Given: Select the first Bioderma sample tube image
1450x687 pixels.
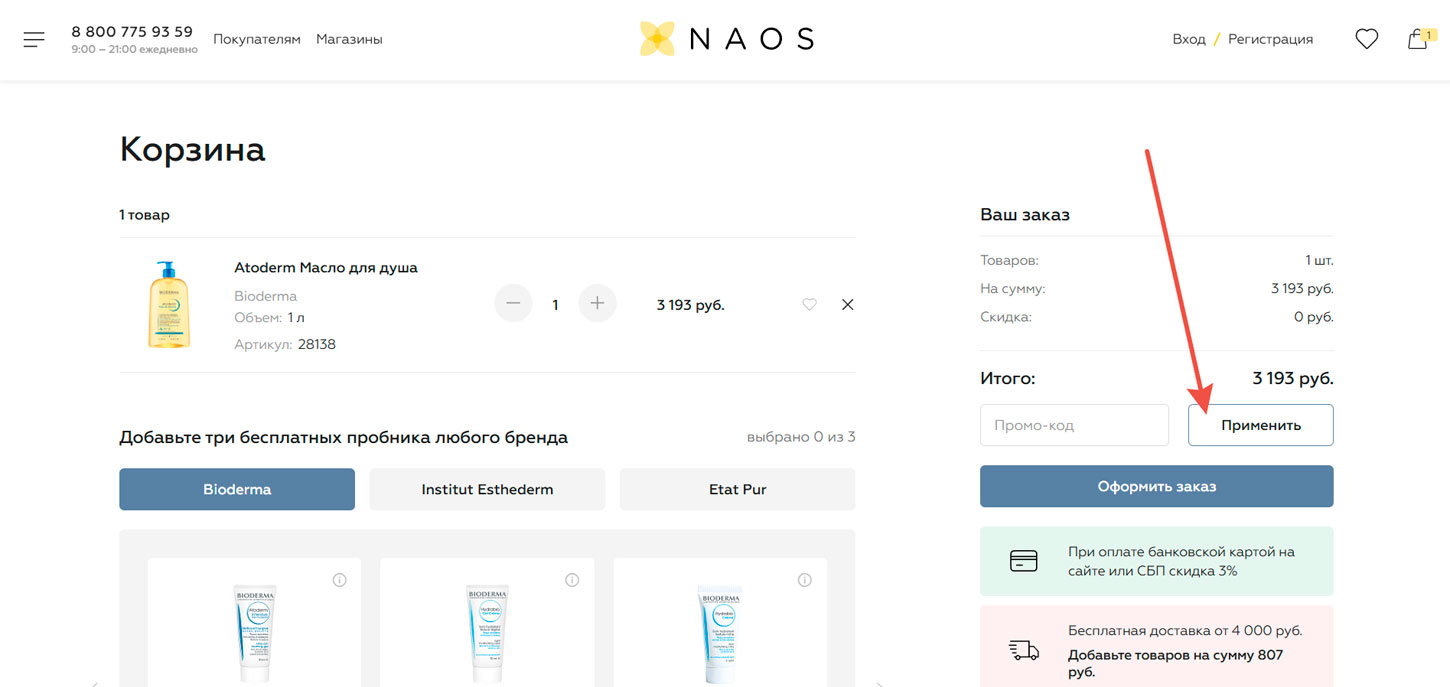Looking at the screenshot, I should (x=255, y=634).
